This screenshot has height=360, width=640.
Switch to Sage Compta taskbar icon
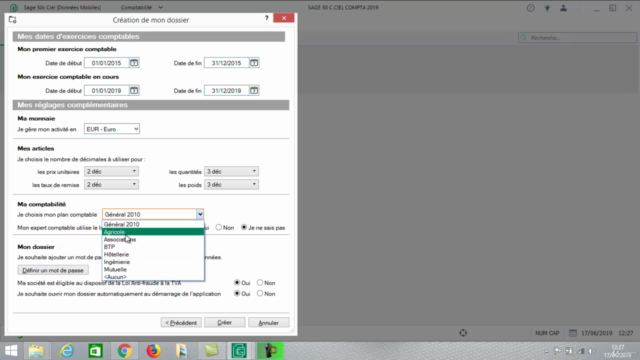click(239, 351)
